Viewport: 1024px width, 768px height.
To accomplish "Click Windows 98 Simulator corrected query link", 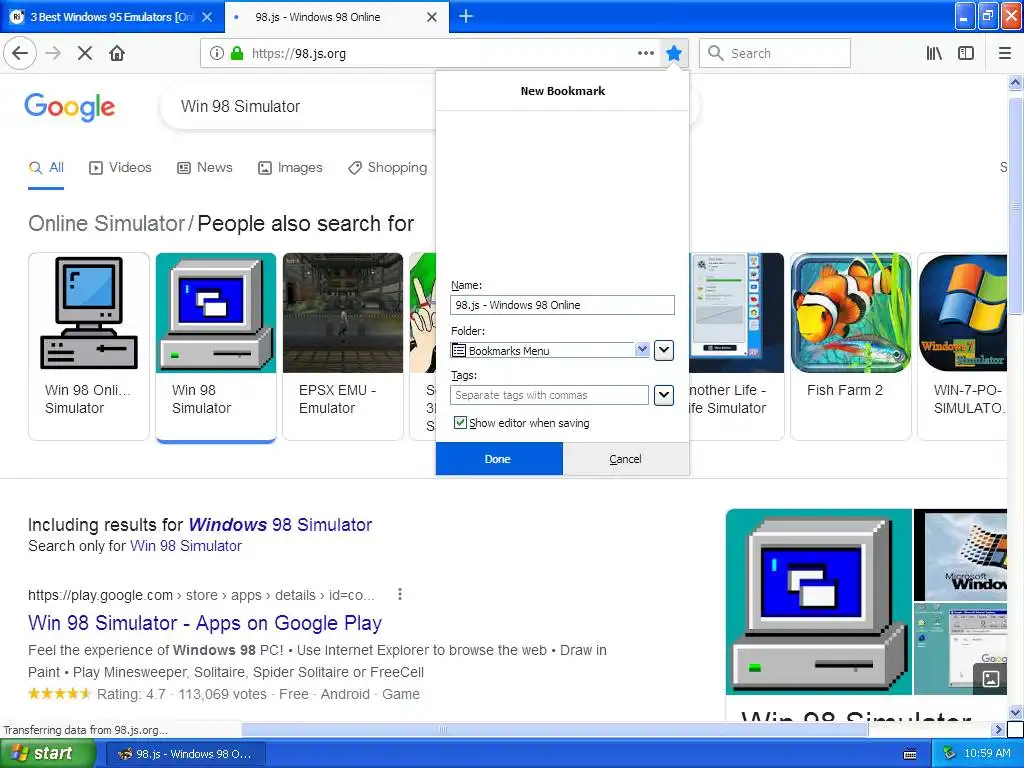I will coord(280,524).
